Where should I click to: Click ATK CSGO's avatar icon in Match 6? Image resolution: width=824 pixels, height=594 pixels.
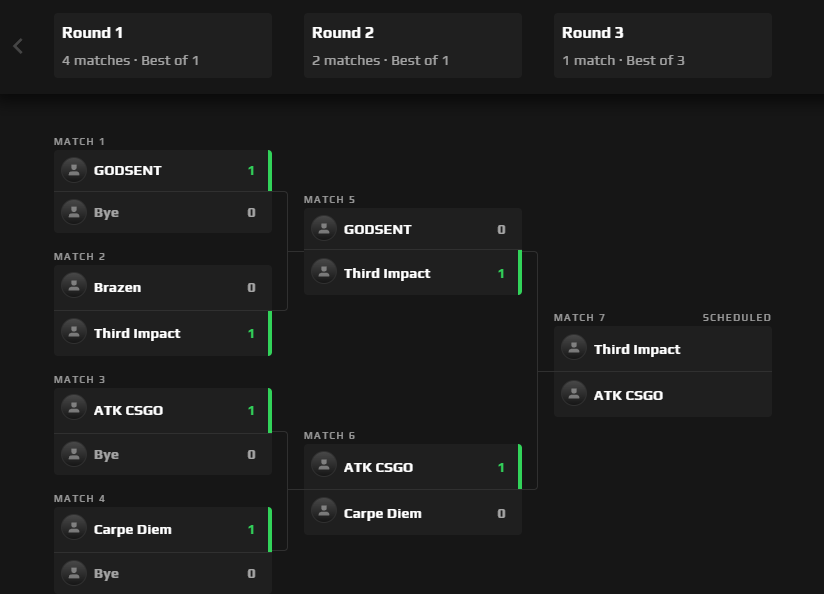click(323, 467)
